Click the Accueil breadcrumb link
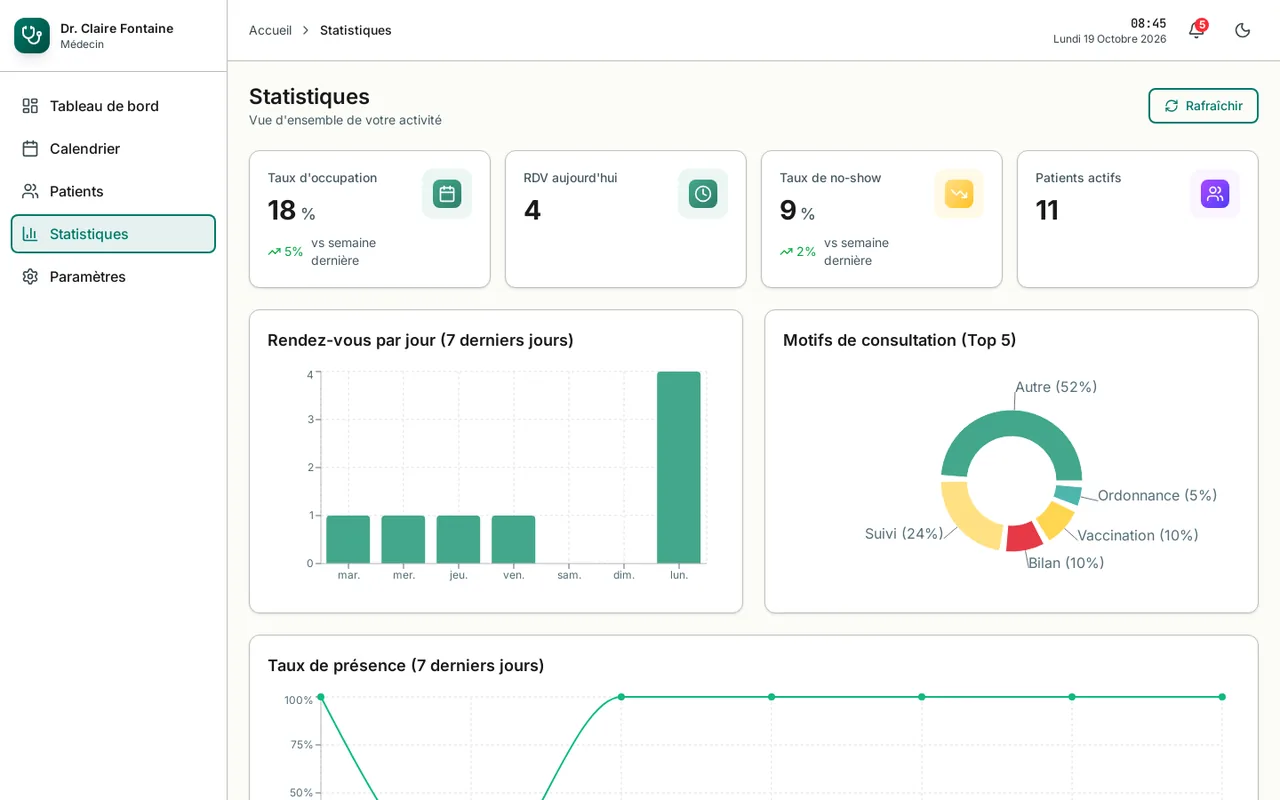 [x=270, y=31]
